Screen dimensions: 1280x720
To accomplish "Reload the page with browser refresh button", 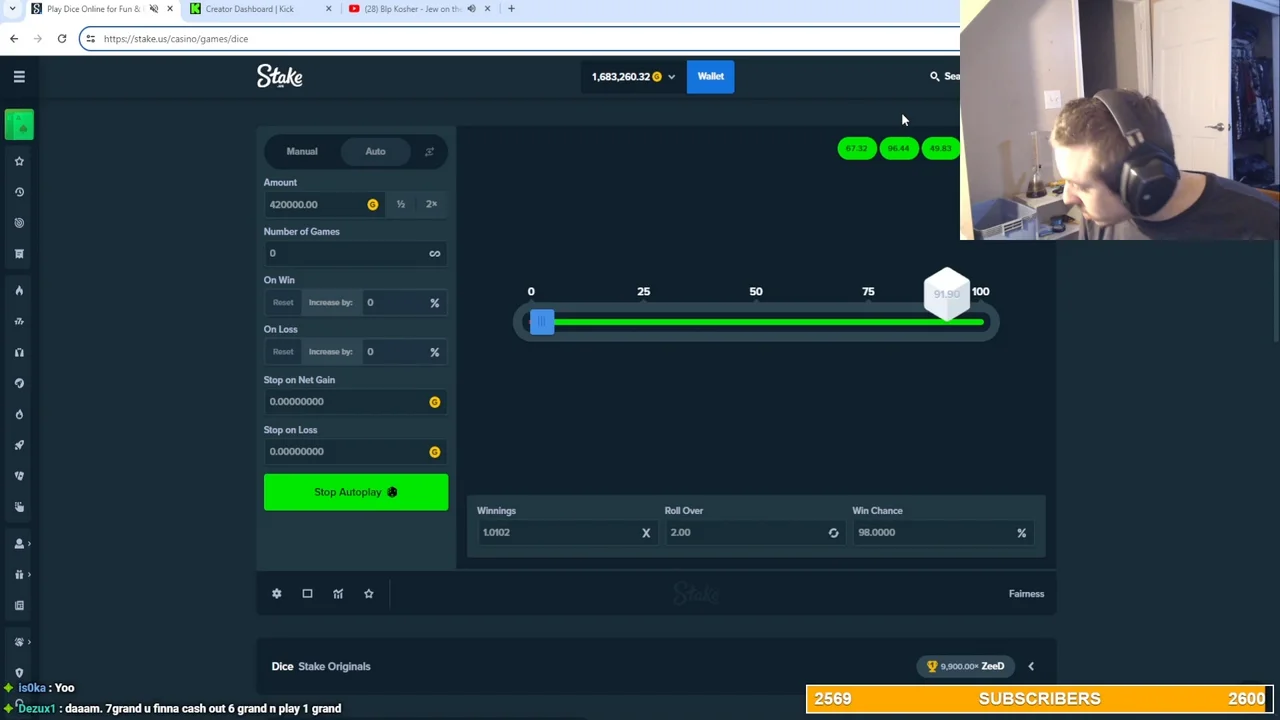I will click(62, 39).
